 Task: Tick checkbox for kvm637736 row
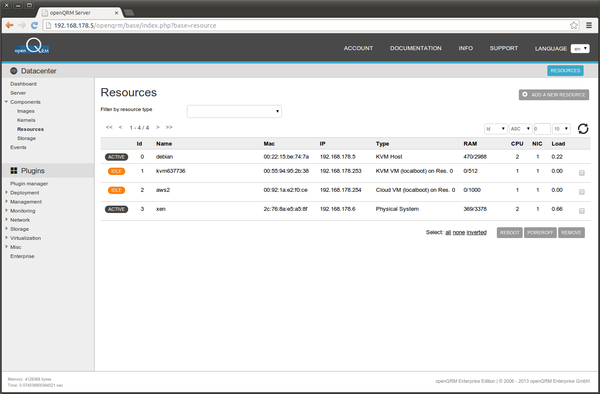pyautogui.click(x=582, y=173)
